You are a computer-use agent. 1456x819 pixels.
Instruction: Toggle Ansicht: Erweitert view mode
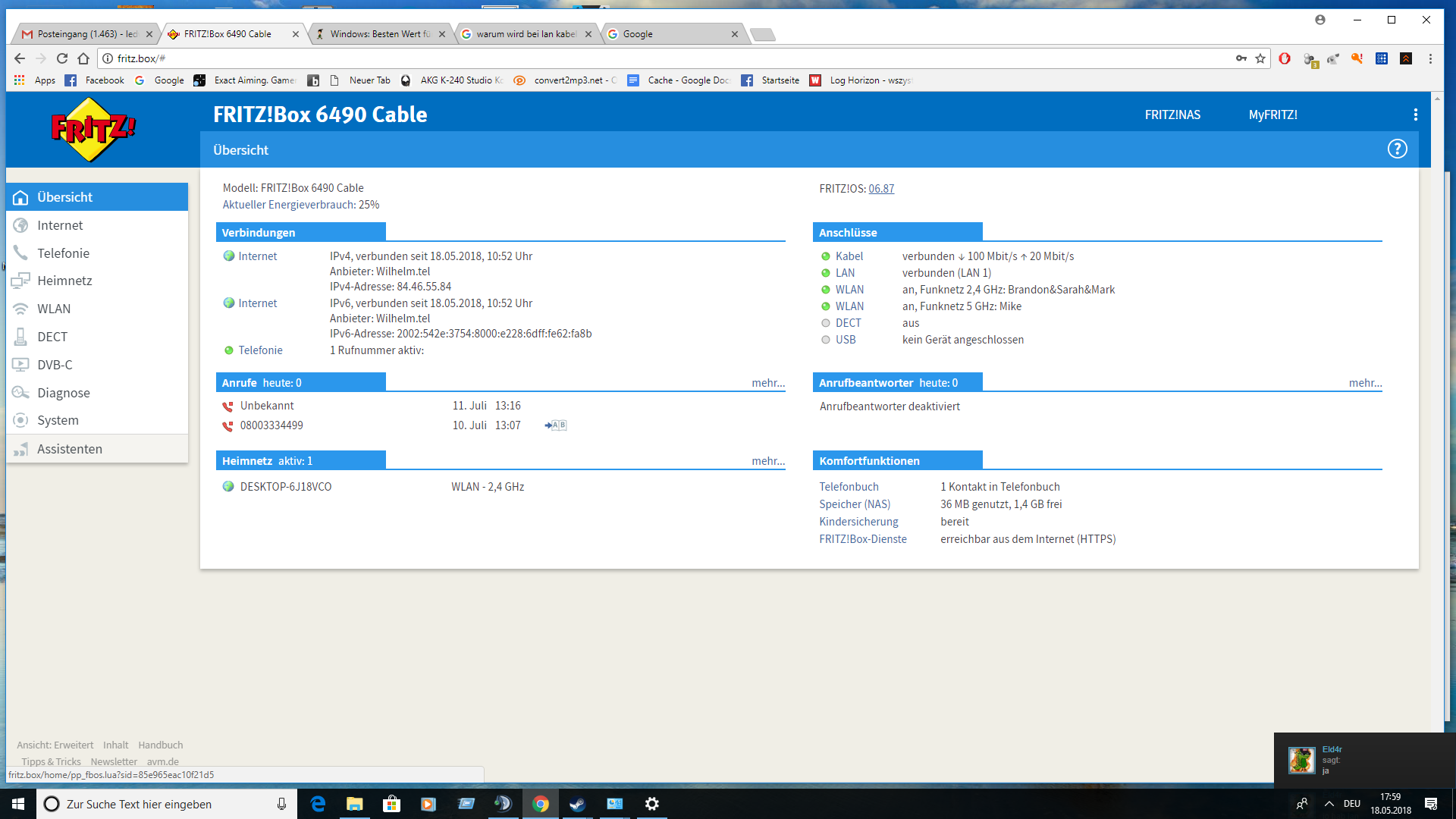[55, 745]
